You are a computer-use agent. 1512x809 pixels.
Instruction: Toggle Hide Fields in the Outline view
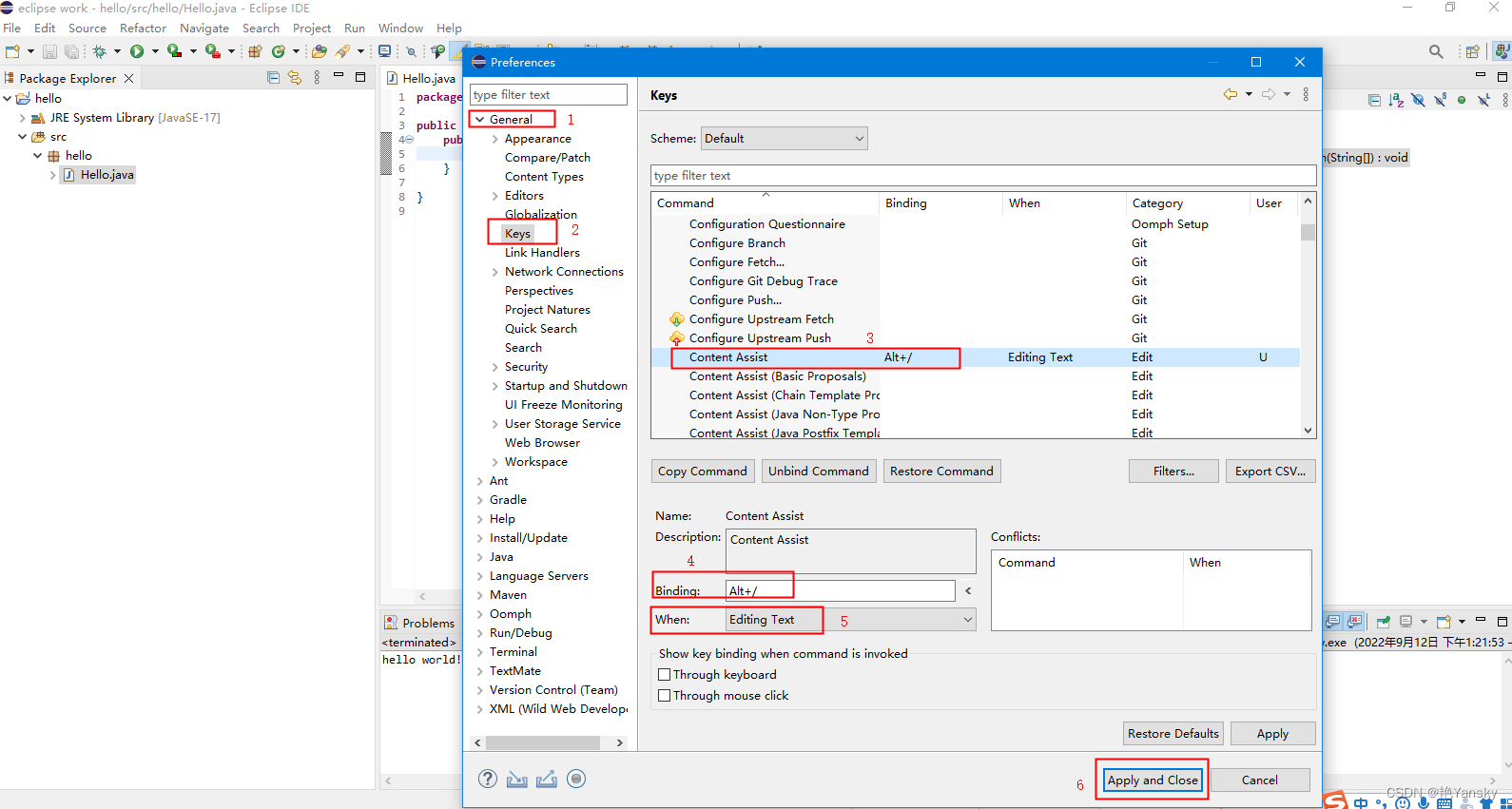[1418, 100]
